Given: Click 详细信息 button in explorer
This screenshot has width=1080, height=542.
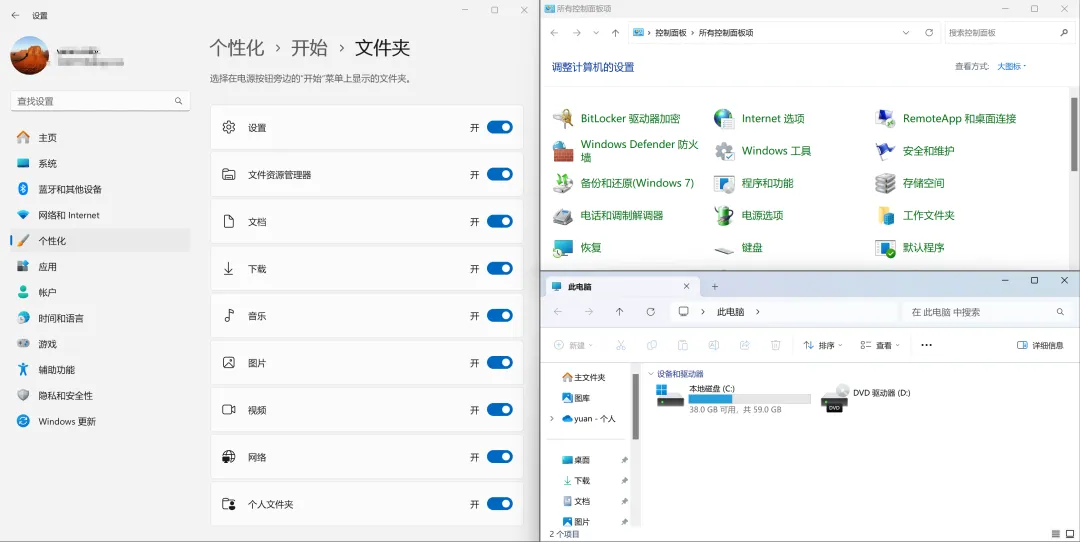Looking at the screenshot, I should click(x=1040, y=345).
